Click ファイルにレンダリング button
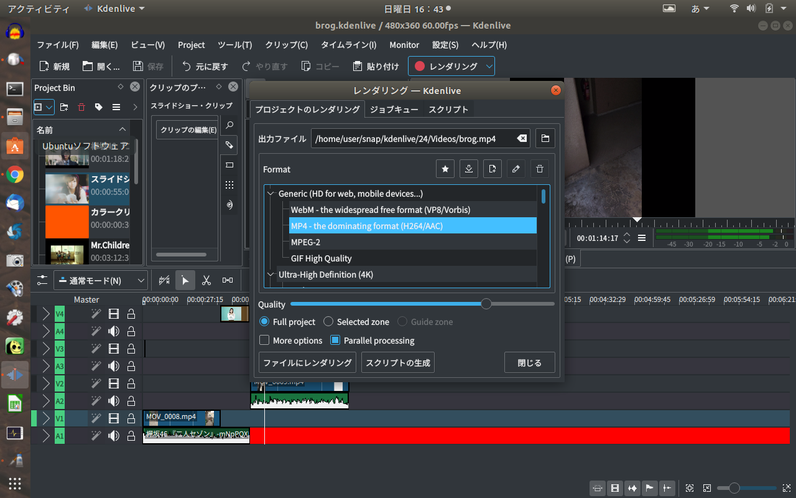This screenshot has width=796, height=498. (307, 362)
